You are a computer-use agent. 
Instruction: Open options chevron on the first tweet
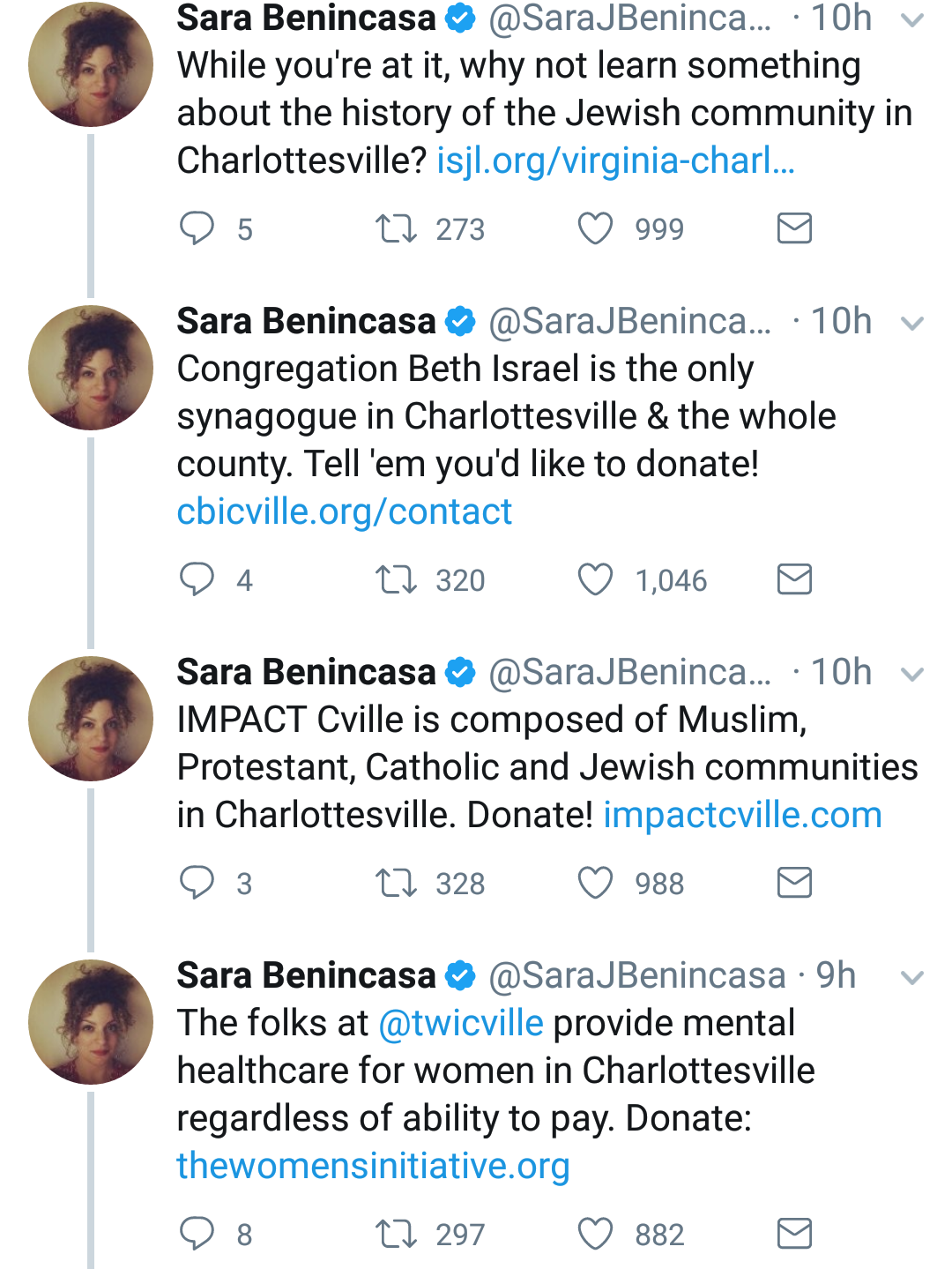pos(912,20)
